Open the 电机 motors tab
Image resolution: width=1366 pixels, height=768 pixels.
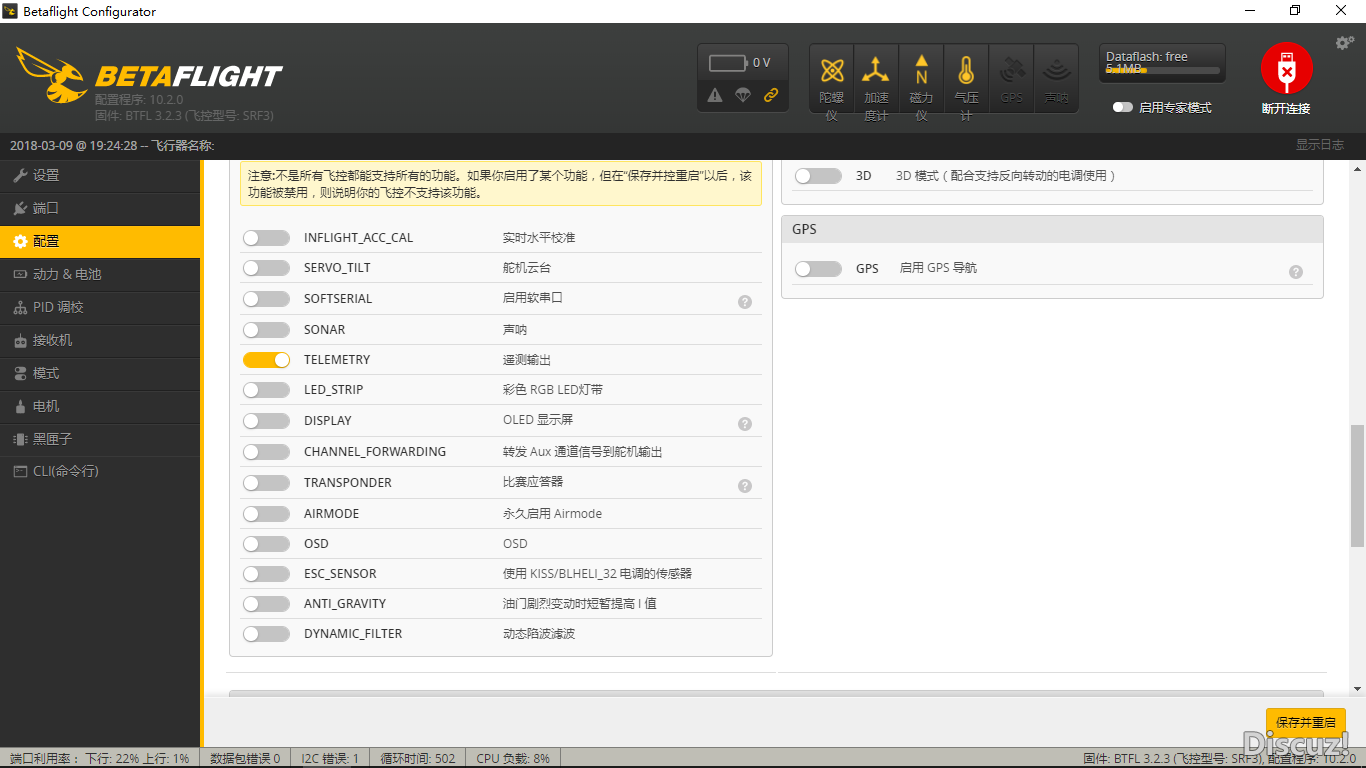click(100, 406)
